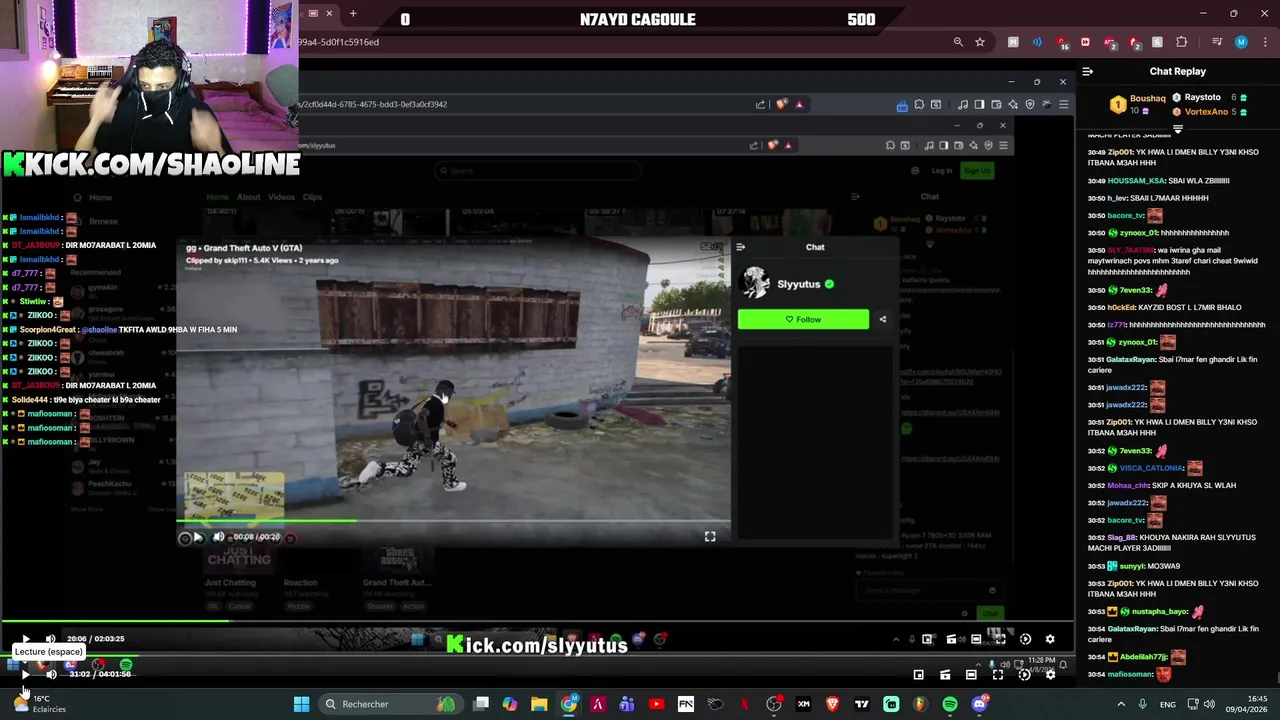Screen dimensions: 1280x720
Task: Open the Windows Start menu
Action: point(301,704)
